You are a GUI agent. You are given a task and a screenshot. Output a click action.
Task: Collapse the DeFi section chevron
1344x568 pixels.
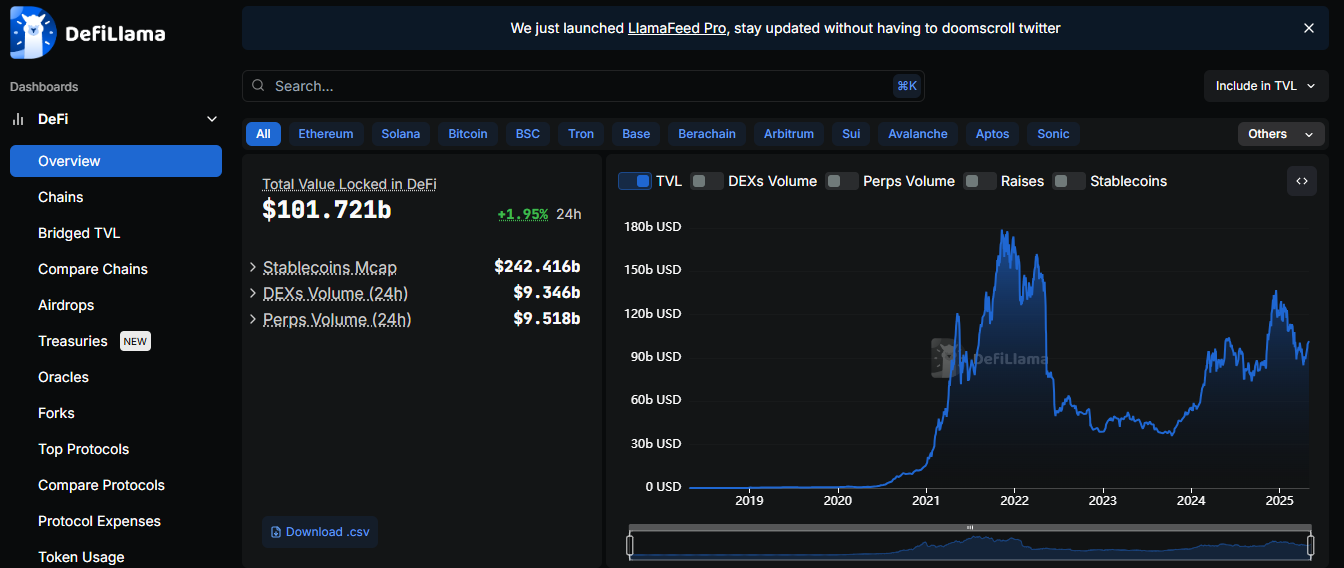pos(212,119)
